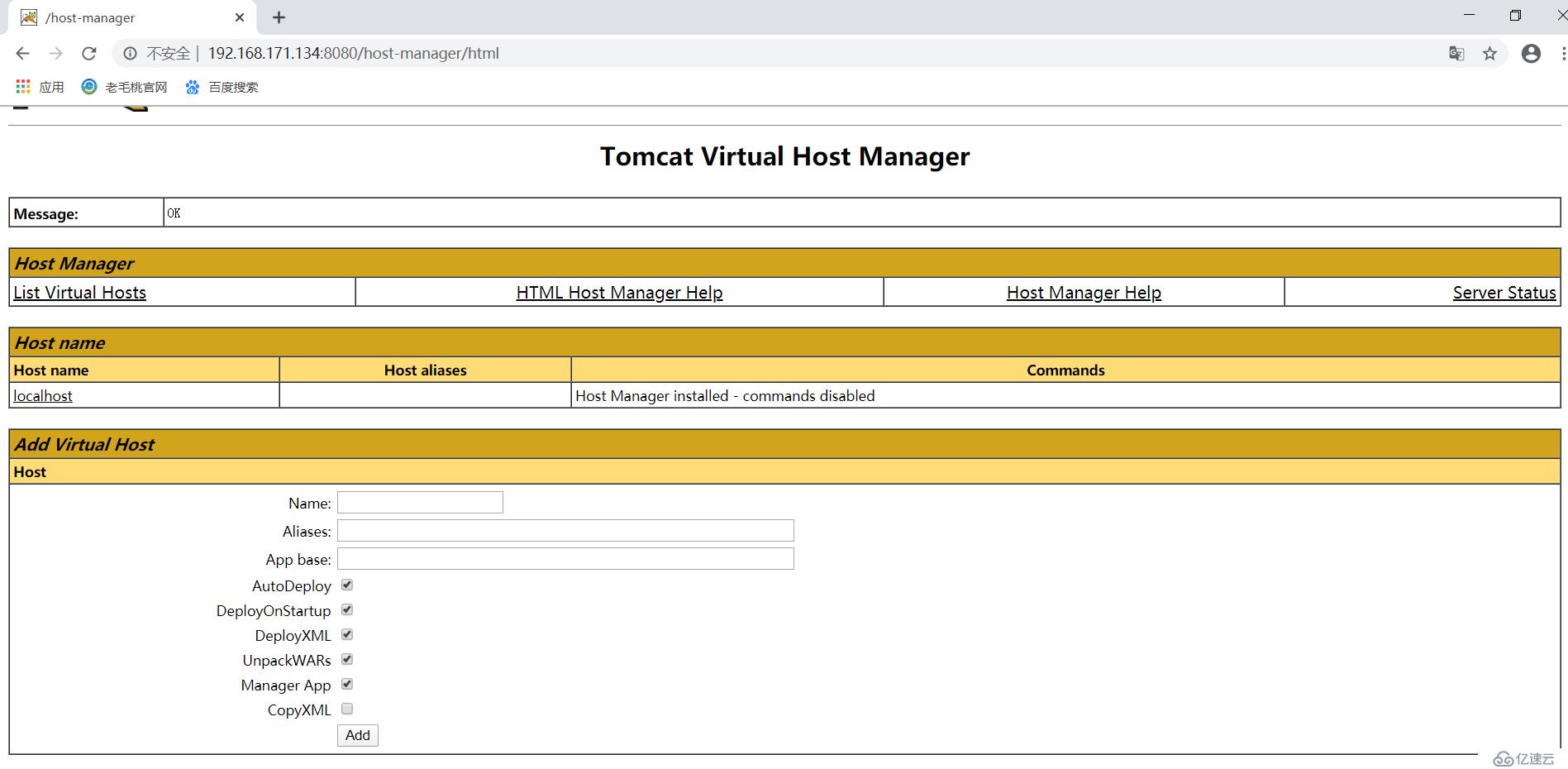Screen dimensions: 1568x769
Task: Open Server Status link
Action: (1504, 292)
